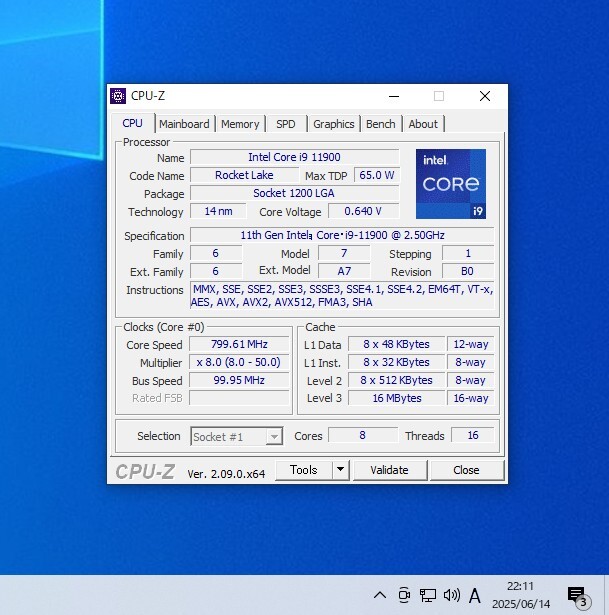The height and width of the screenshot is (615, 609).
Task: Open network status tray icon
Action: 427,595
